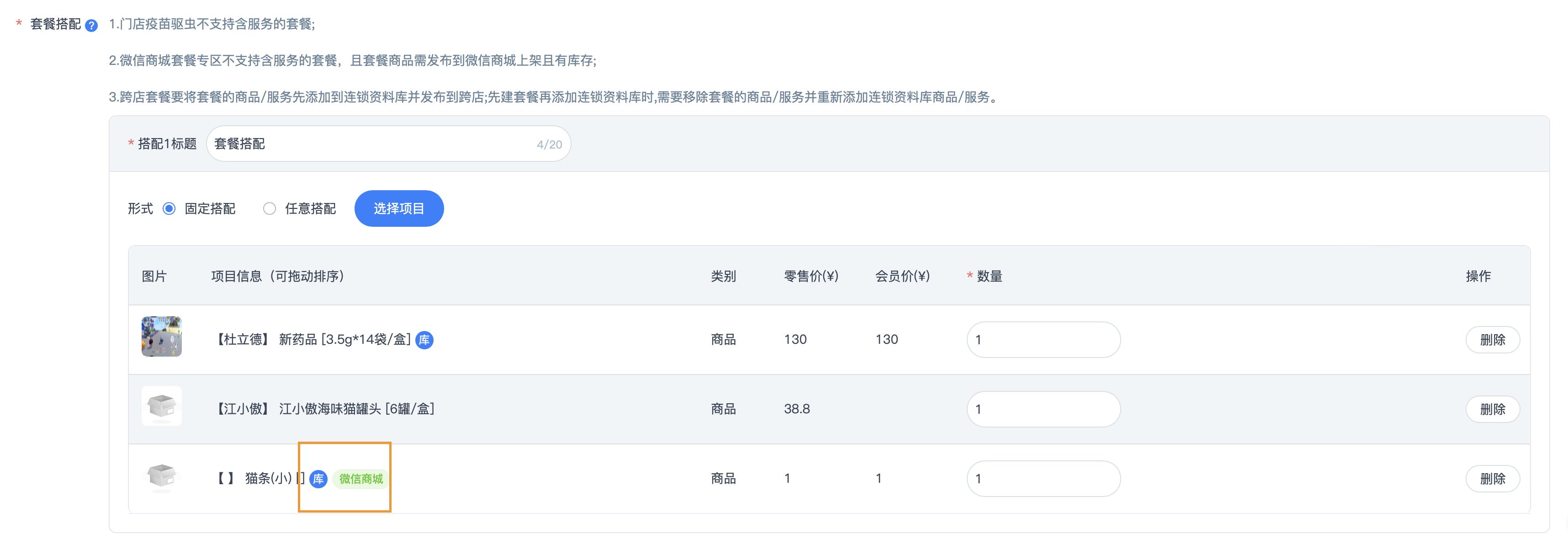Open the 杜立德 新药品 product thumbnail
The width and height of the screenshot is (1568, 545).
click(161, 336)
